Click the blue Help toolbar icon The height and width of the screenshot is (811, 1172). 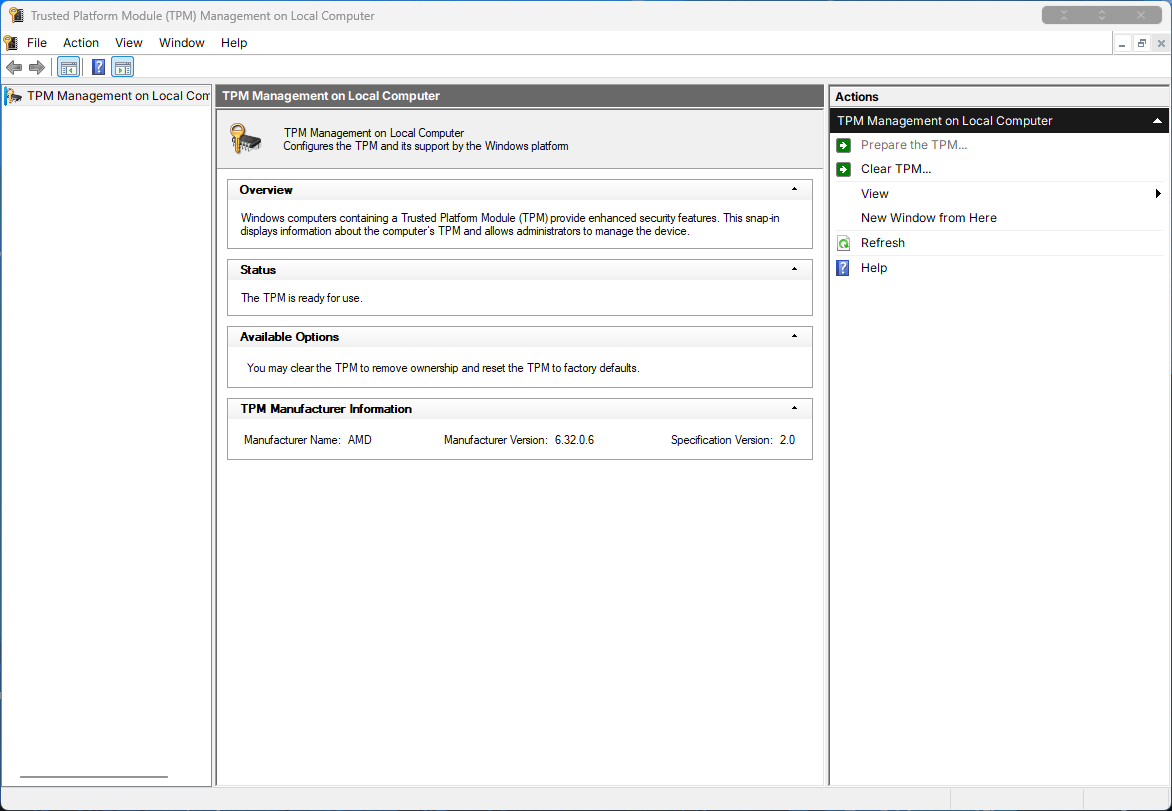click(x=98, y=67)
